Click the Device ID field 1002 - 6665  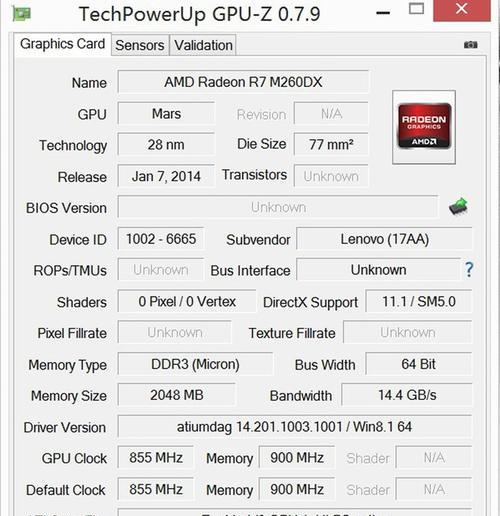tap(161, 239)
